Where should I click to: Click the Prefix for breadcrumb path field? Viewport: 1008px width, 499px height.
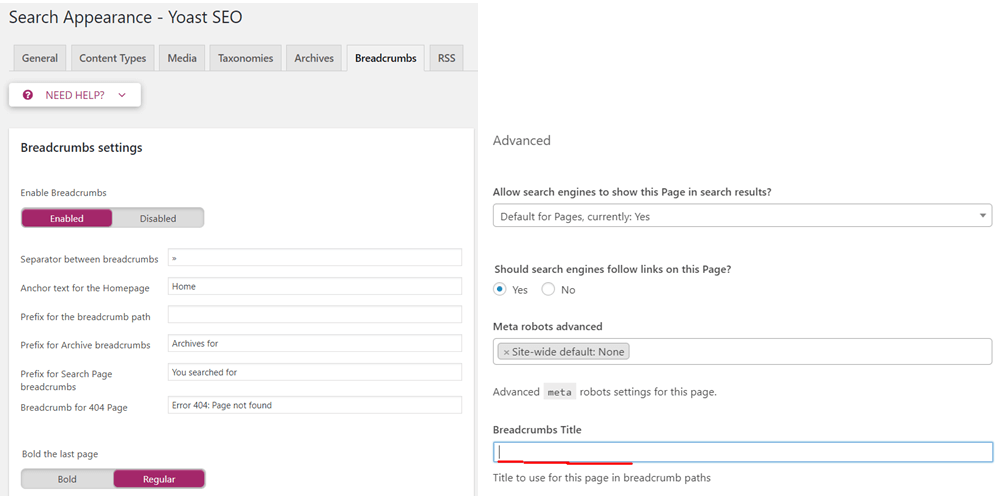point(315,314)
